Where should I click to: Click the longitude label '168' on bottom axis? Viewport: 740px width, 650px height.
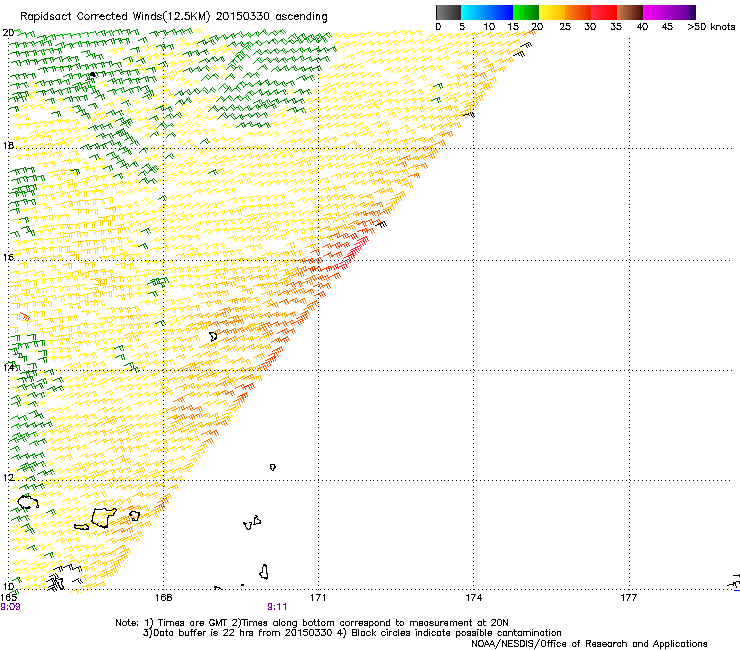click(164, 598)
